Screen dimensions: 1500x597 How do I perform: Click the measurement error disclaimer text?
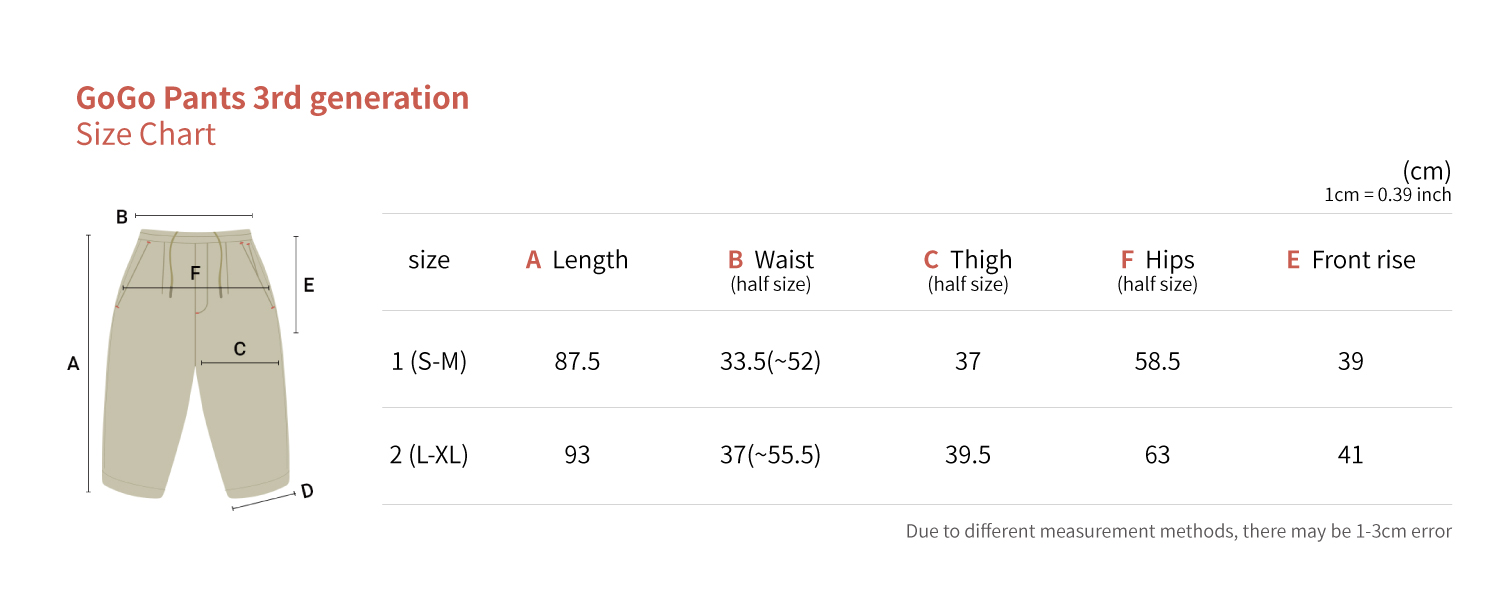tap(1178, 531)
